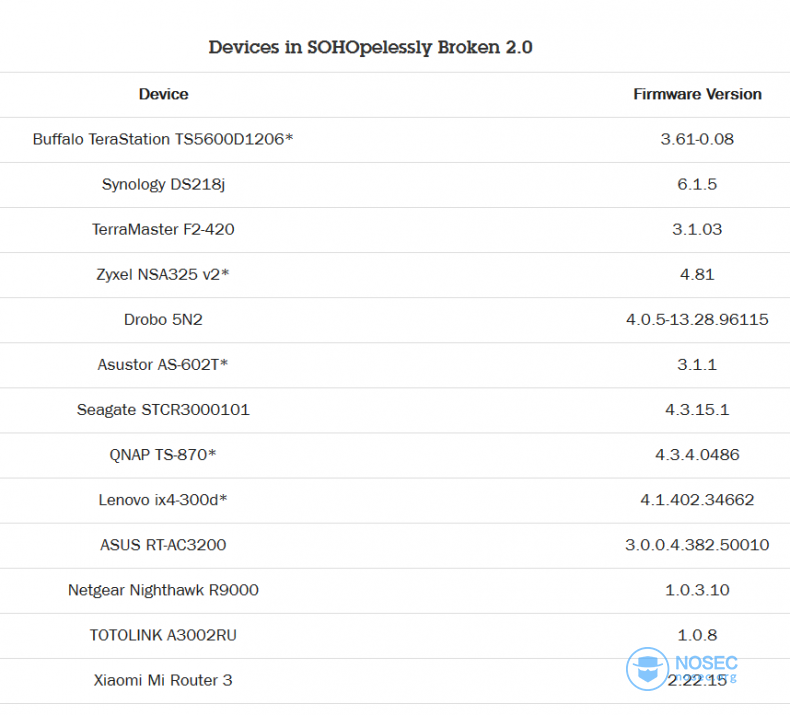
Task: Select the Lenovo ix4-300d* cell
Action: coord(163,500)
